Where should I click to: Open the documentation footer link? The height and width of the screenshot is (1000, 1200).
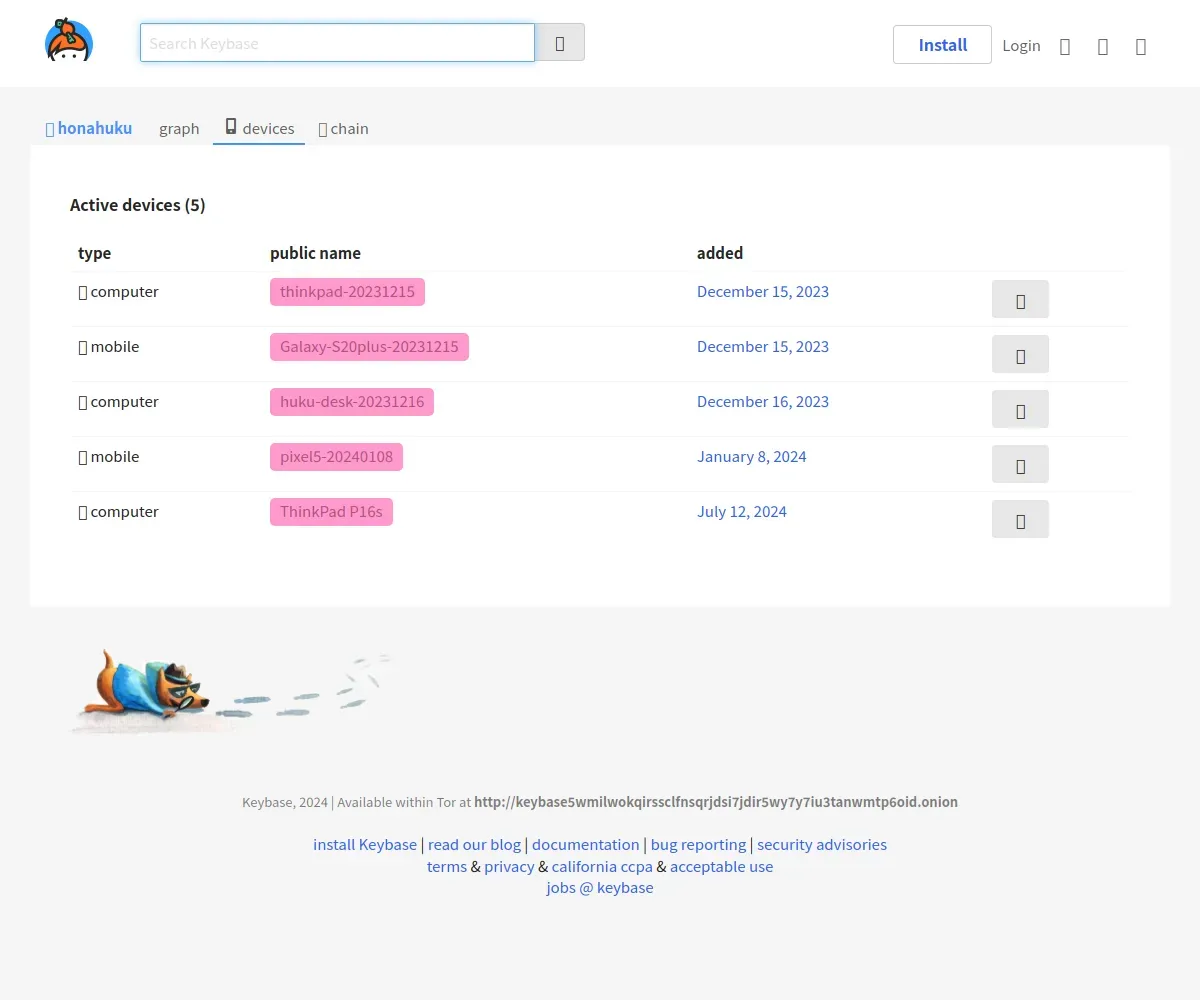tap(585, 844)
